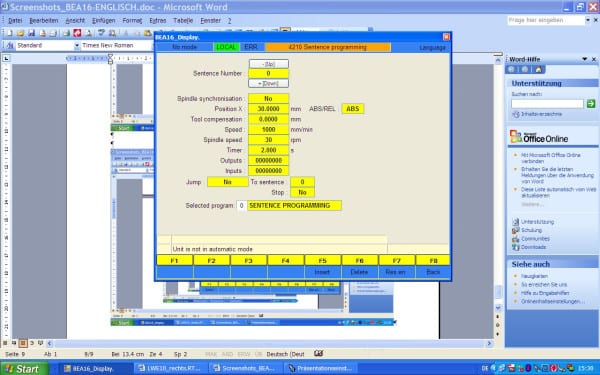Image resolution: width=600 pixels, height=375 pixels.
Task: Switch to Screenshots_BEA taskbar item
Action: 246,368
